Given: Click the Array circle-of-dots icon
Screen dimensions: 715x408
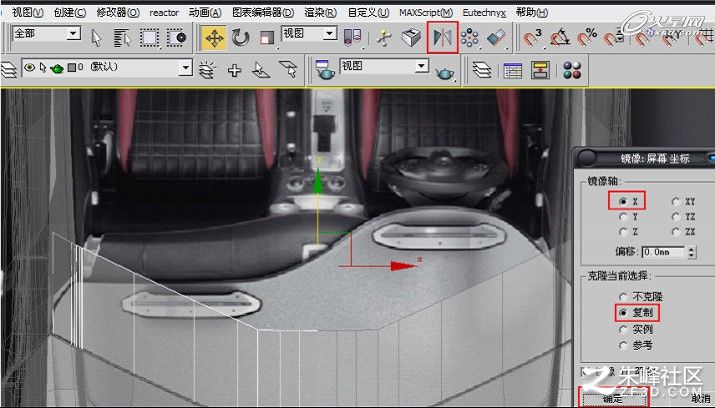Looking at the screenshot, I should click(469, 37).
